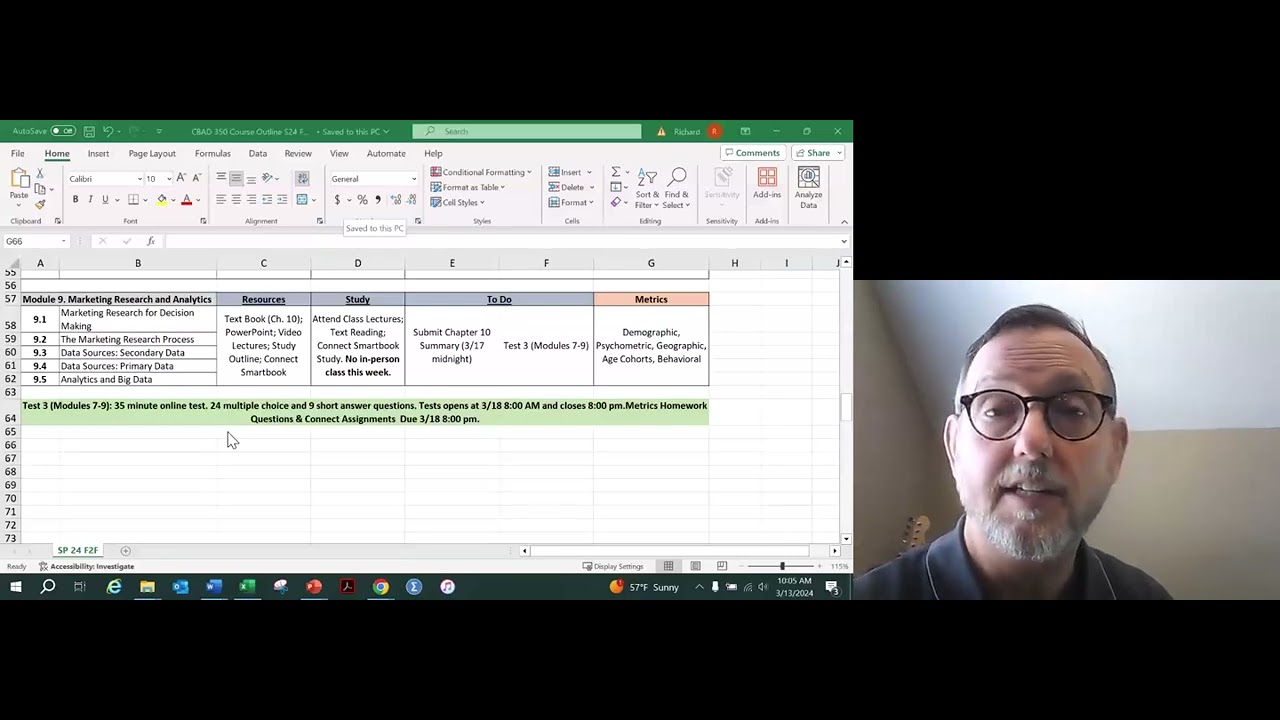Open PowerPoint from the taskbar

[314, 587]
